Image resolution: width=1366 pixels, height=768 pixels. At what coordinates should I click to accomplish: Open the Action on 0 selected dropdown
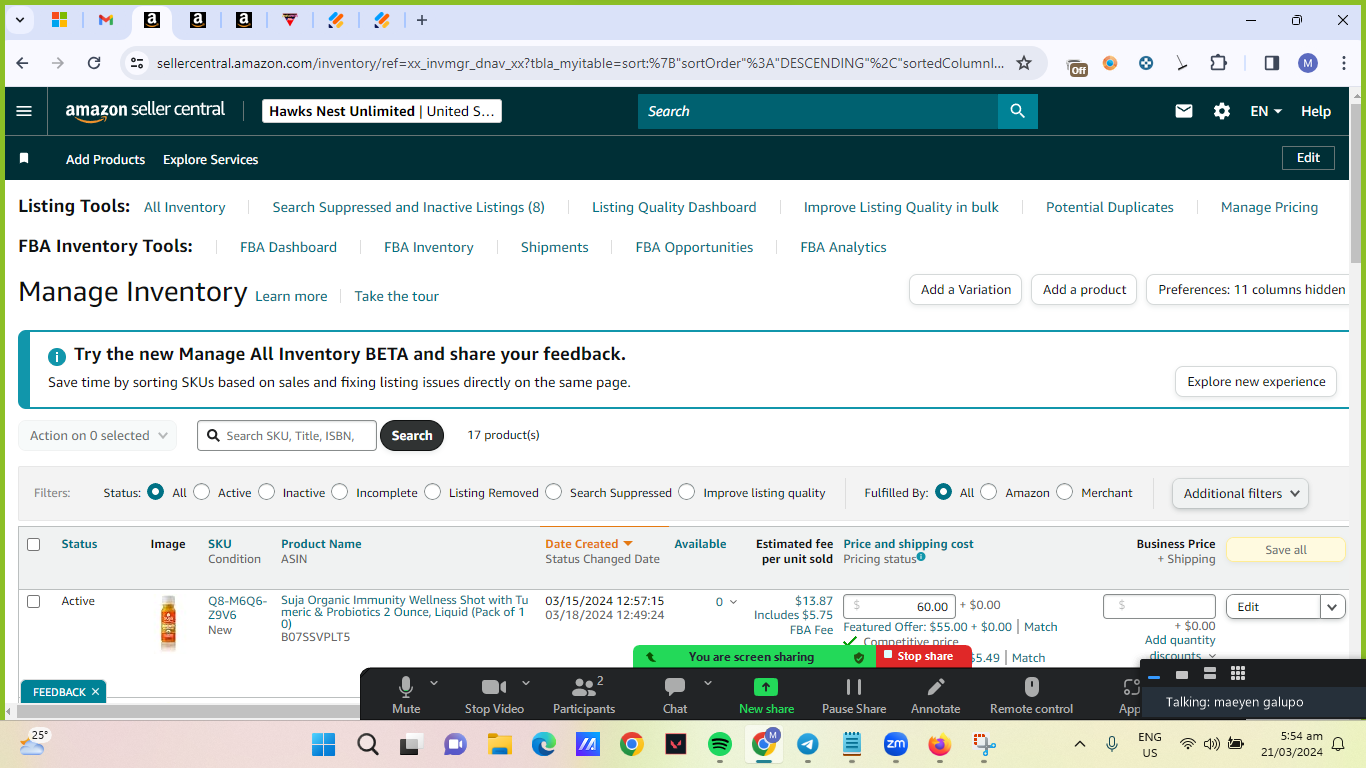[97, 436]
